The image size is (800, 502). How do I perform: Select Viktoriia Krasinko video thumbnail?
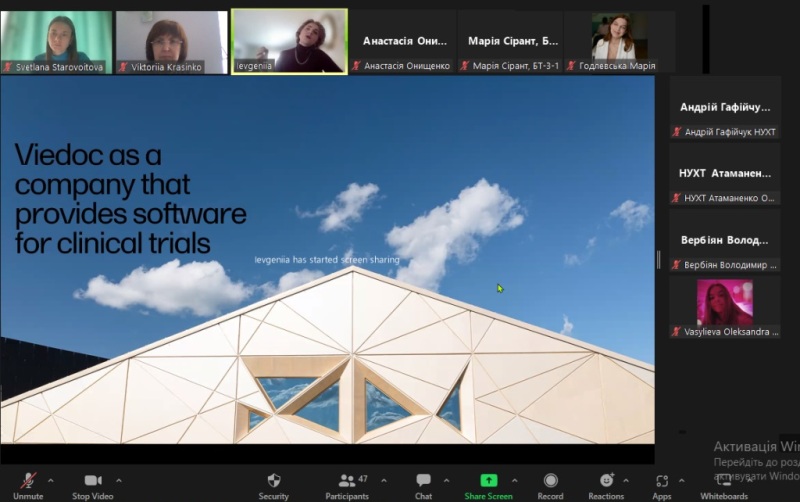171,40
